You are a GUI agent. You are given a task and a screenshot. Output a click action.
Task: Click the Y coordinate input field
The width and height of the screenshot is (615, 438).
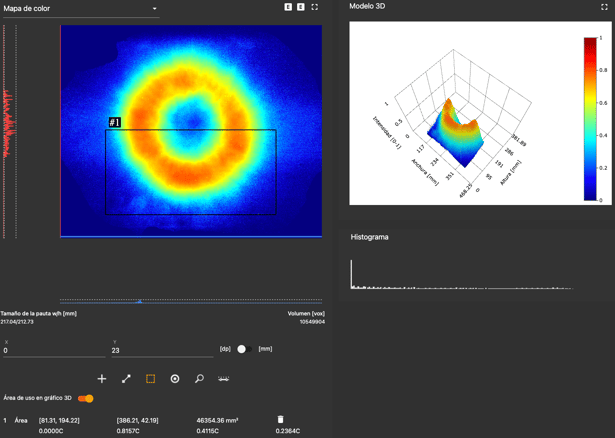(x=160, y=351)
